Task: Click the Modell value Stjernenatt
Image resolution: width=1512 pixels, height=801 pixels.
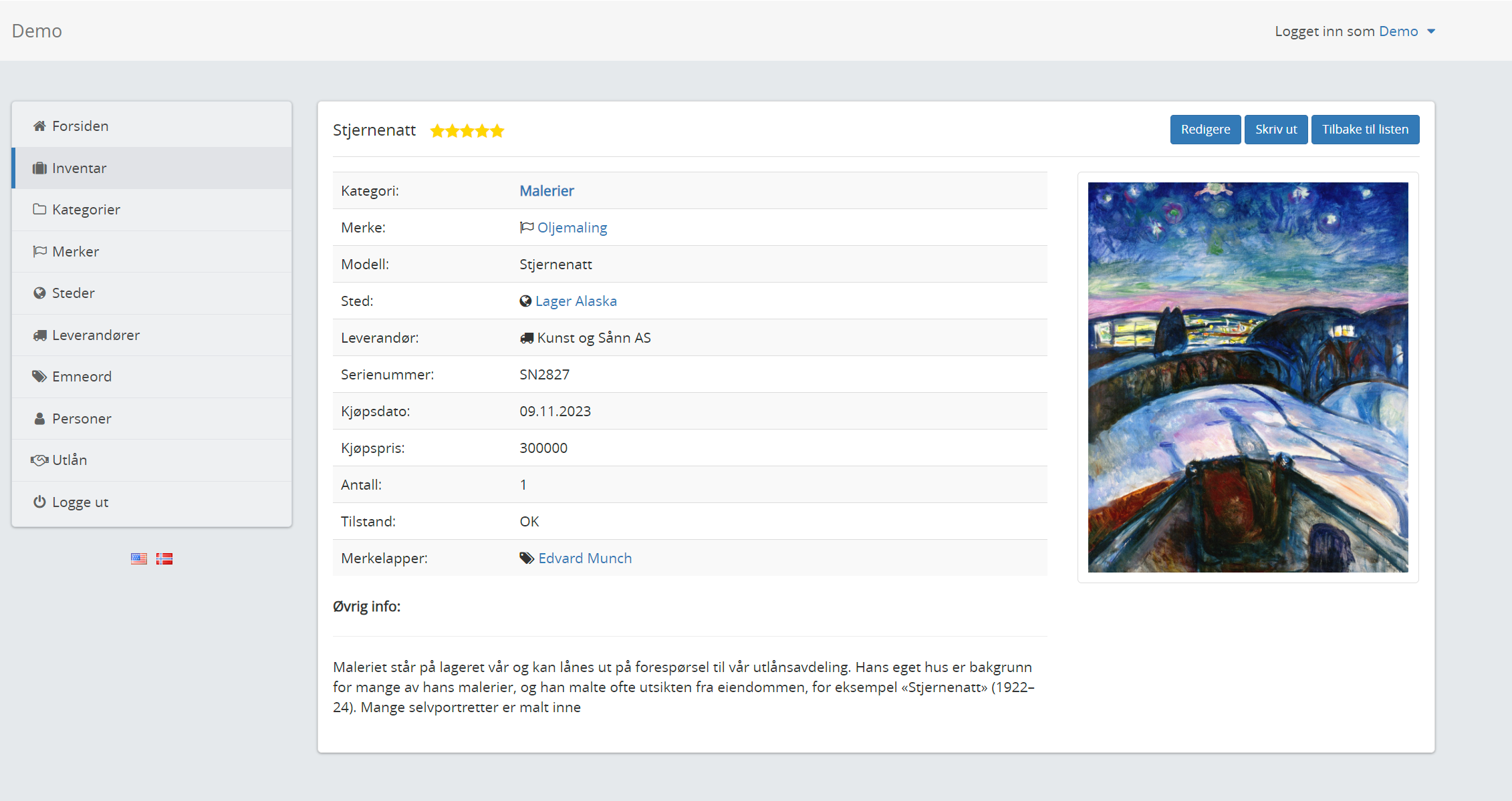Action: tap(556, 265)
